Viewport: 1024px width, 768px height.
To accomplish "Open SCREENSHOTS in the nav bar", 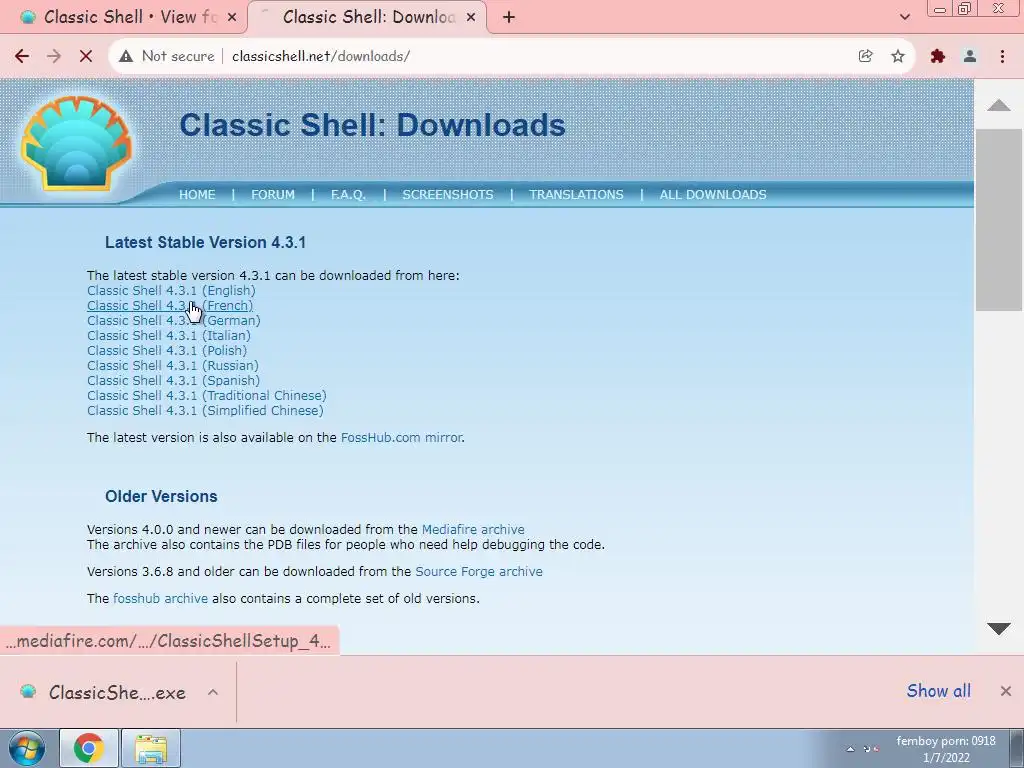I will pos(448,195).
